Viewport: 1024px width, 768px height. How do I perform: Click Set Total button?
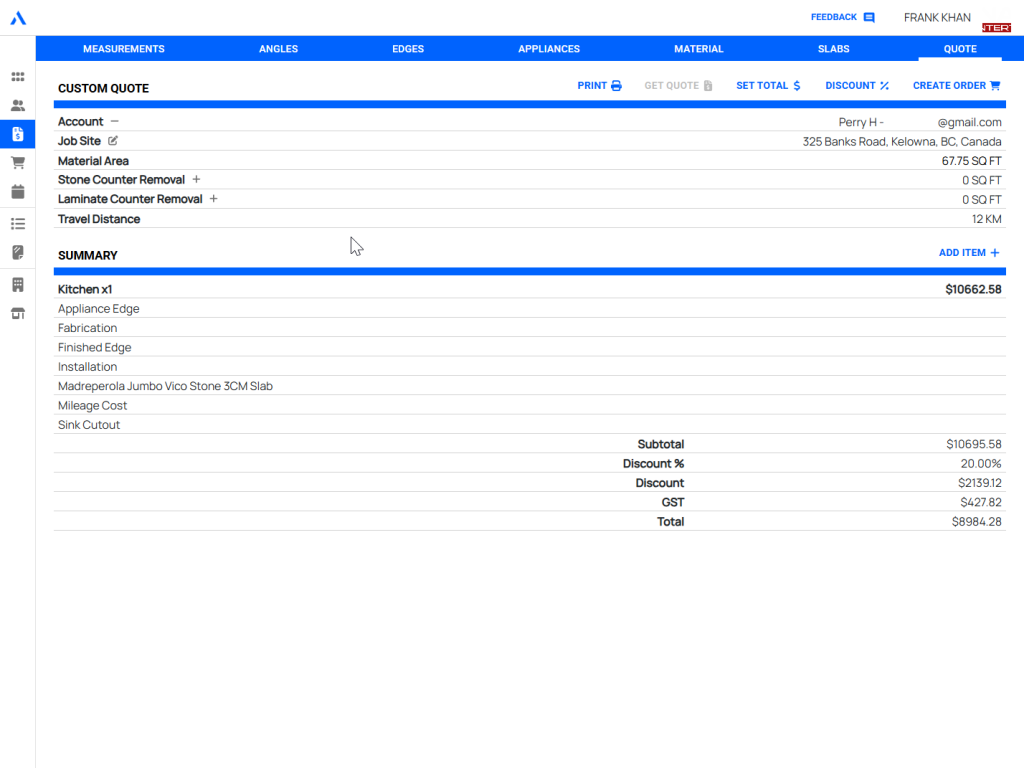769,86
